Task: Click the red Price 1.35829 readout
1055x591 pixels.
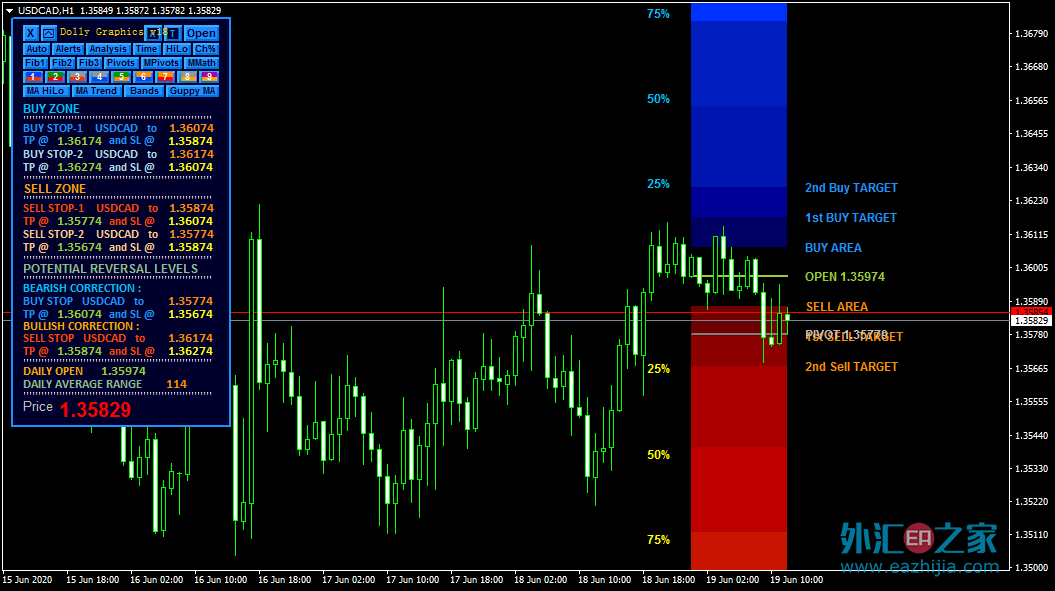Action: (x=96, y=410)
